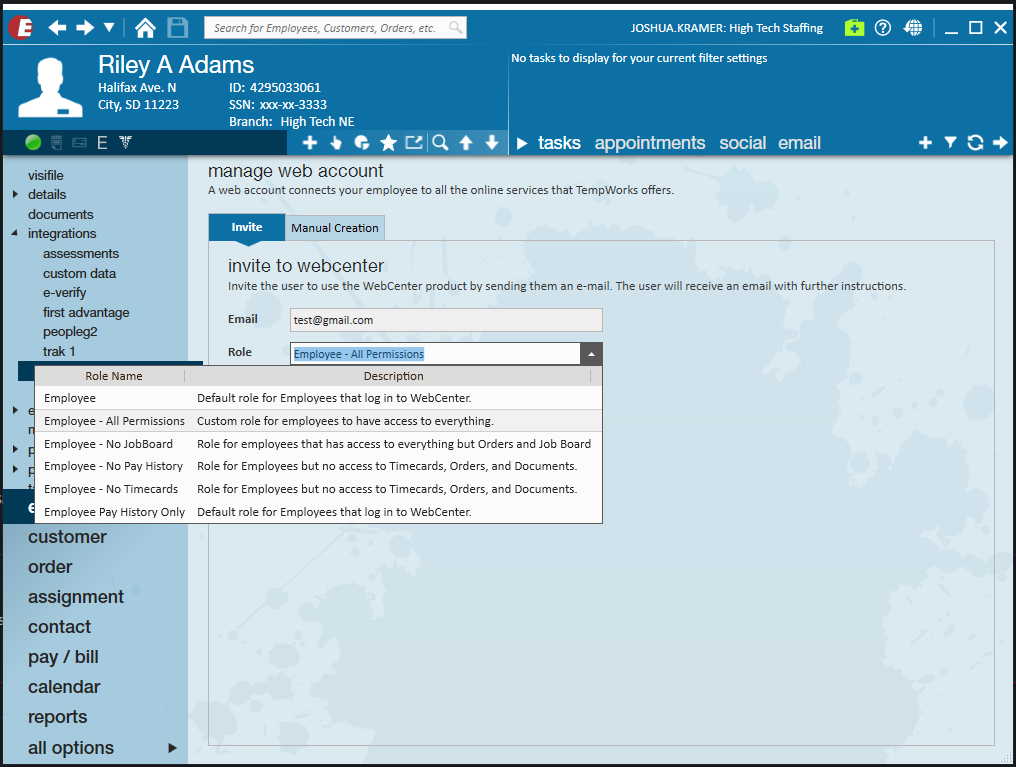Expand the details tree node
This screenshot has width=1016, height=767.
16,194
